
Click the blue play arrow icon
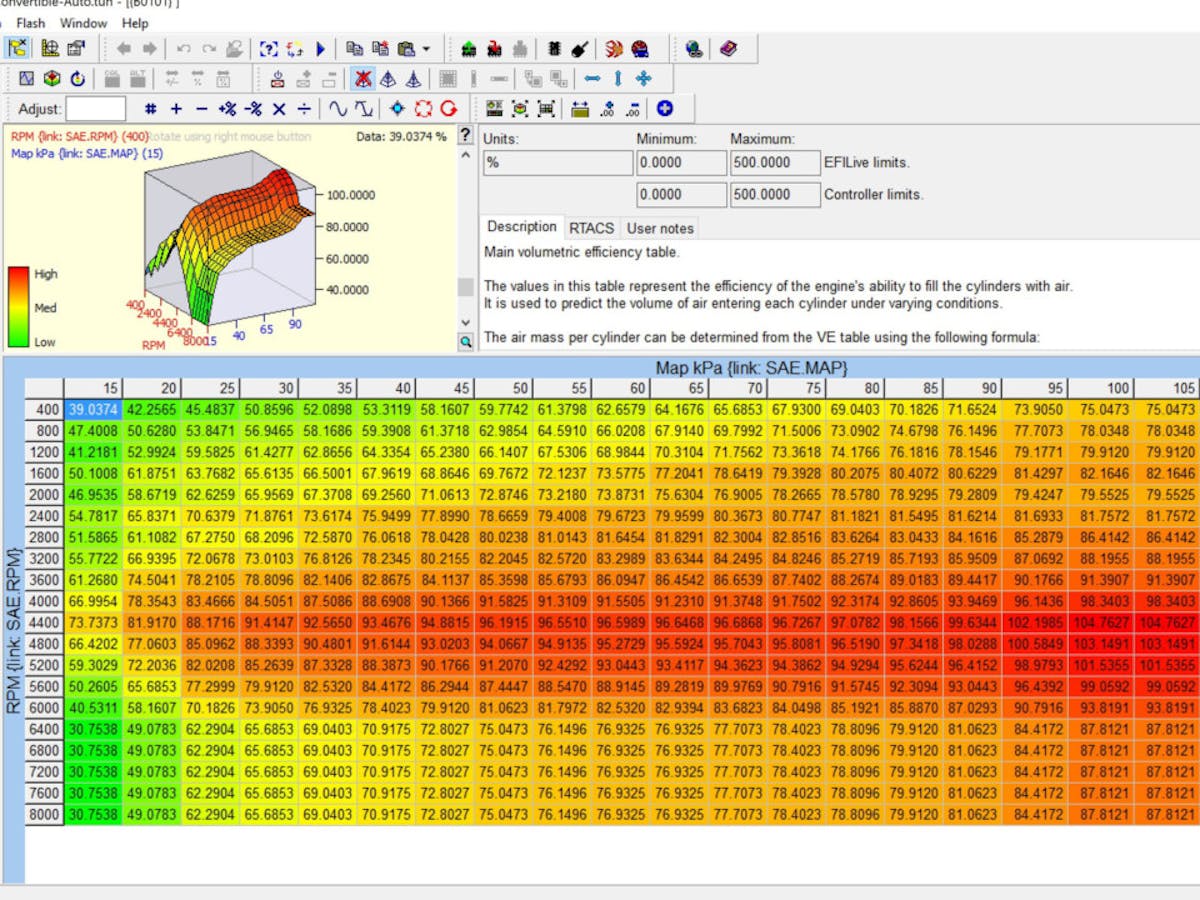(x=321, y=48)
